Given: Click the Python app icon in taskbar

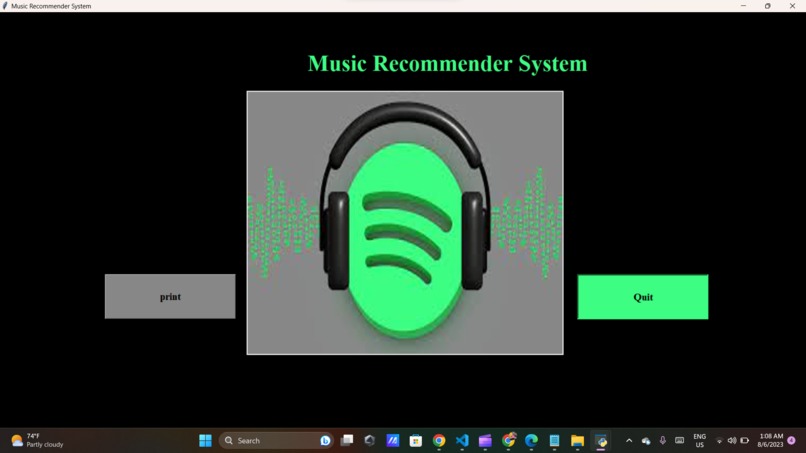Looking at the screenshot, I should (600, 441).
